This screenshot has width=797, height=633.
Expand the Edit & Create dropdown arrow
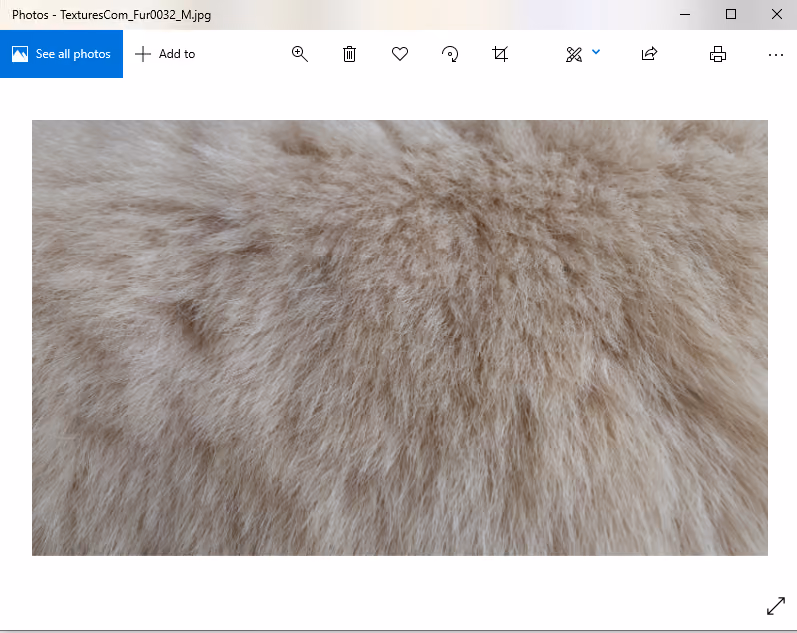click(x=596, y=51)
